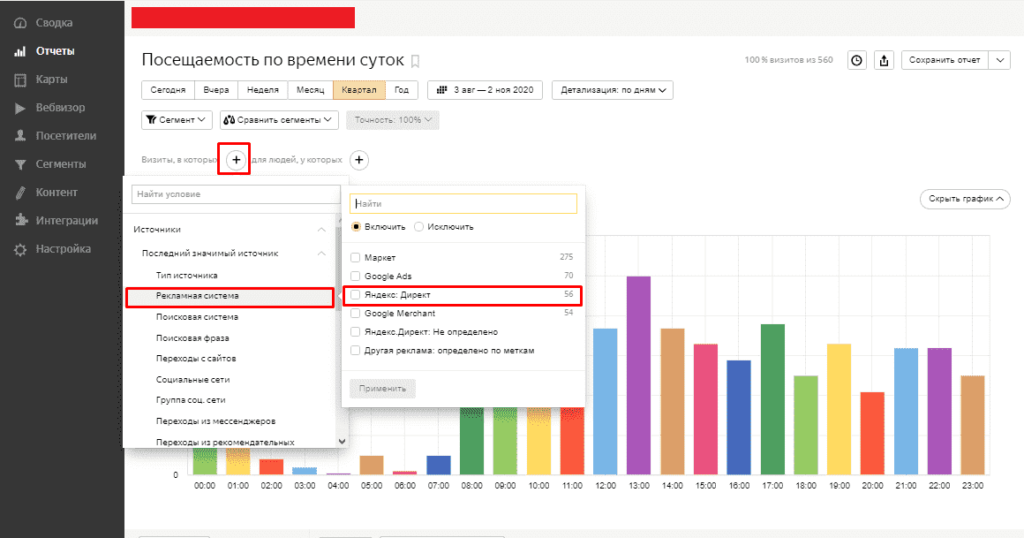Click the purple 13:00 chart bar
This screenshot has height=538, width=1024.
(x=638, y=374)
